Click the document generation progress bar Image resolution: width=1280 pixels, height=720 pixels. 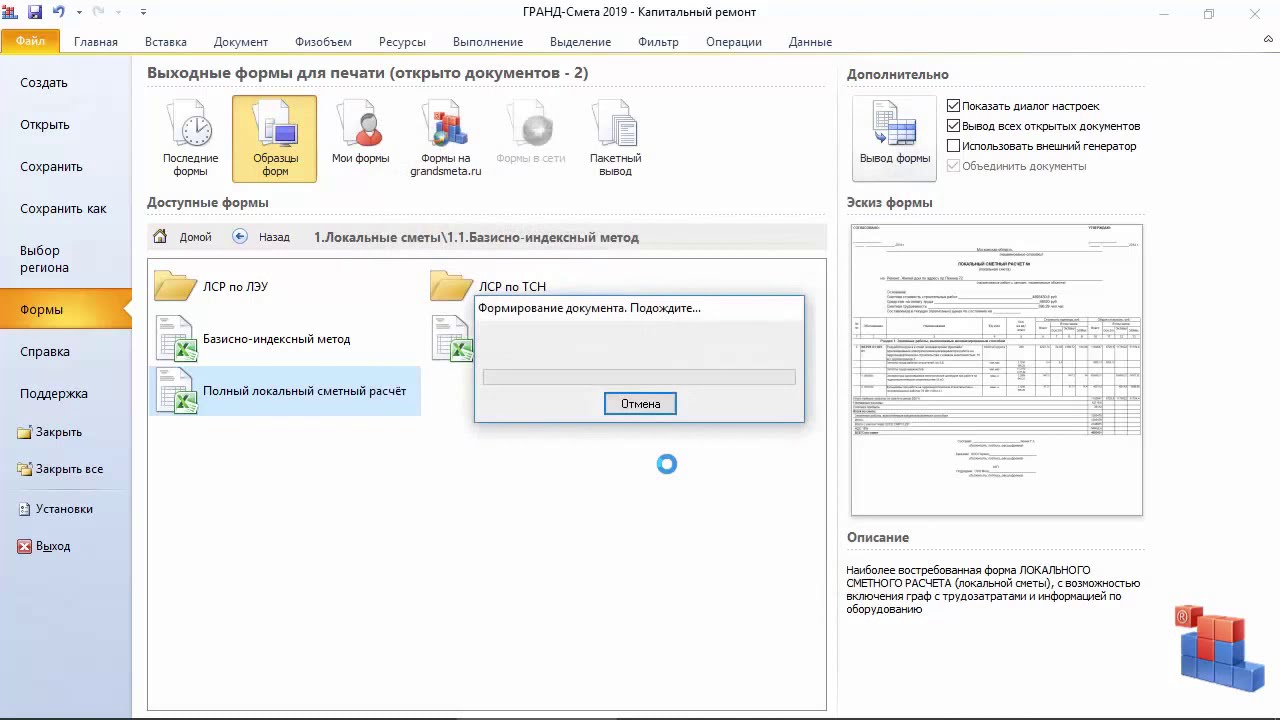coord(639,377)
